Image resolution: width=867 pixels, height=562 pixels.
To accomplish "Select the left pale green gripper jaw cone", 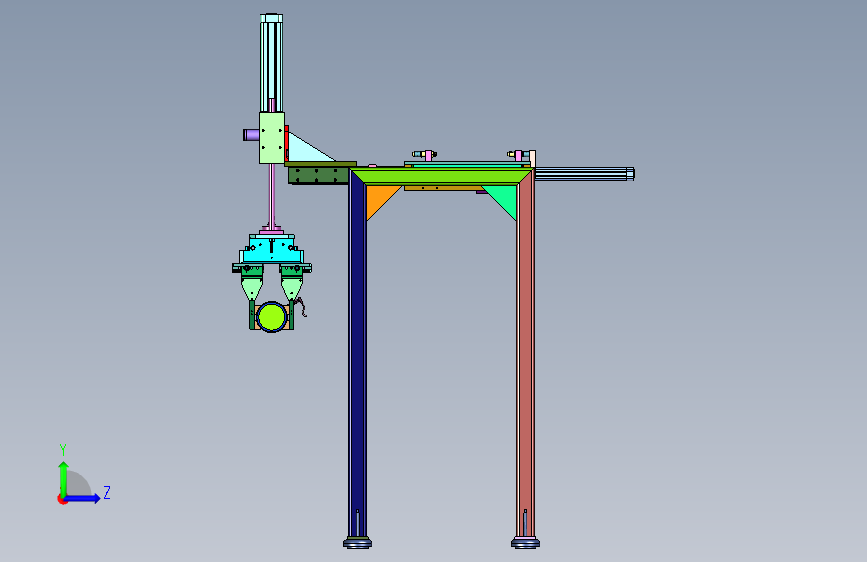I will point(252,289).
